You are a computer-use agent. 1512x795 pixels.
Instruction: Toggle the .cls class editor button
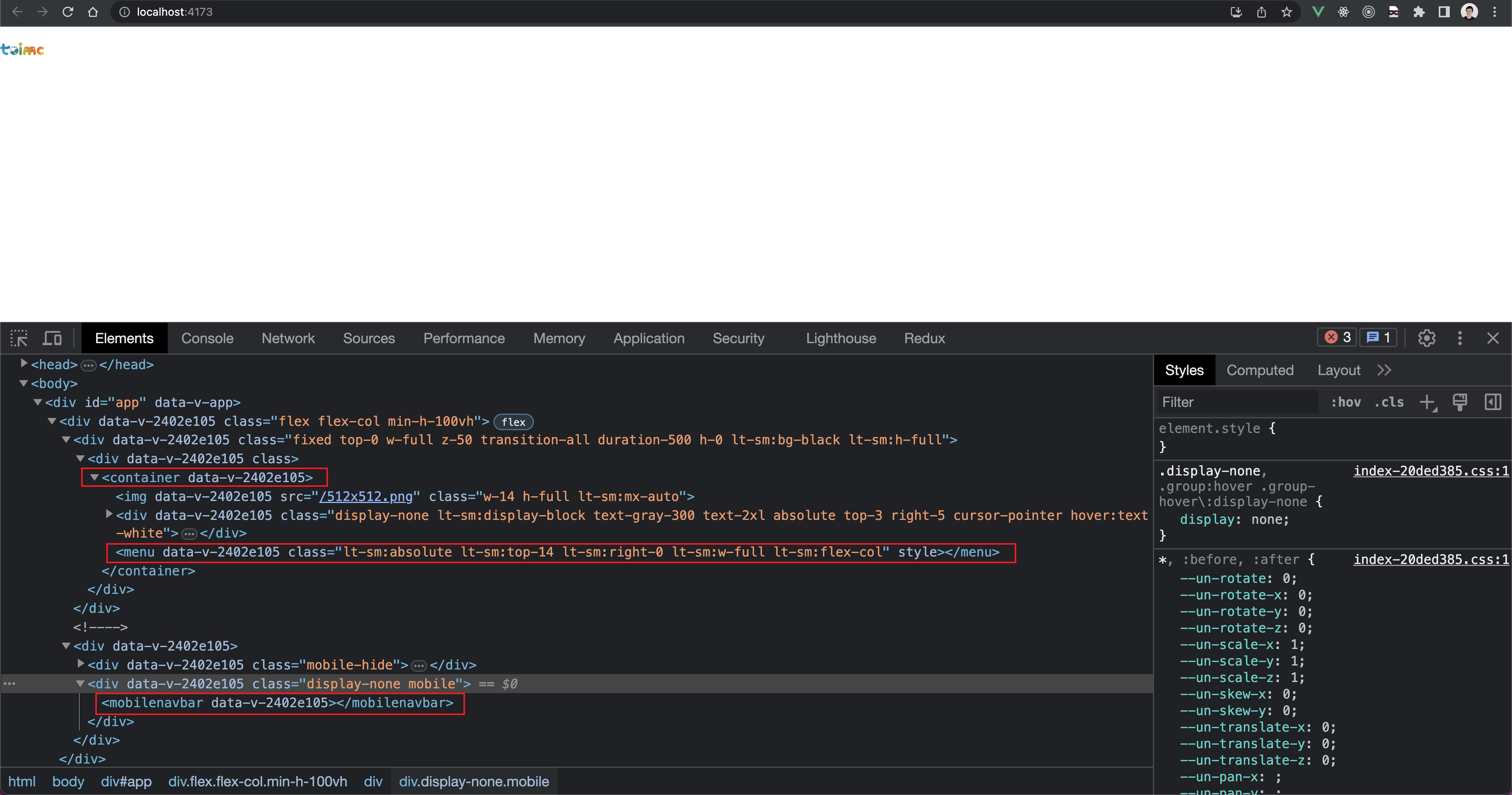click(1389, 403)
